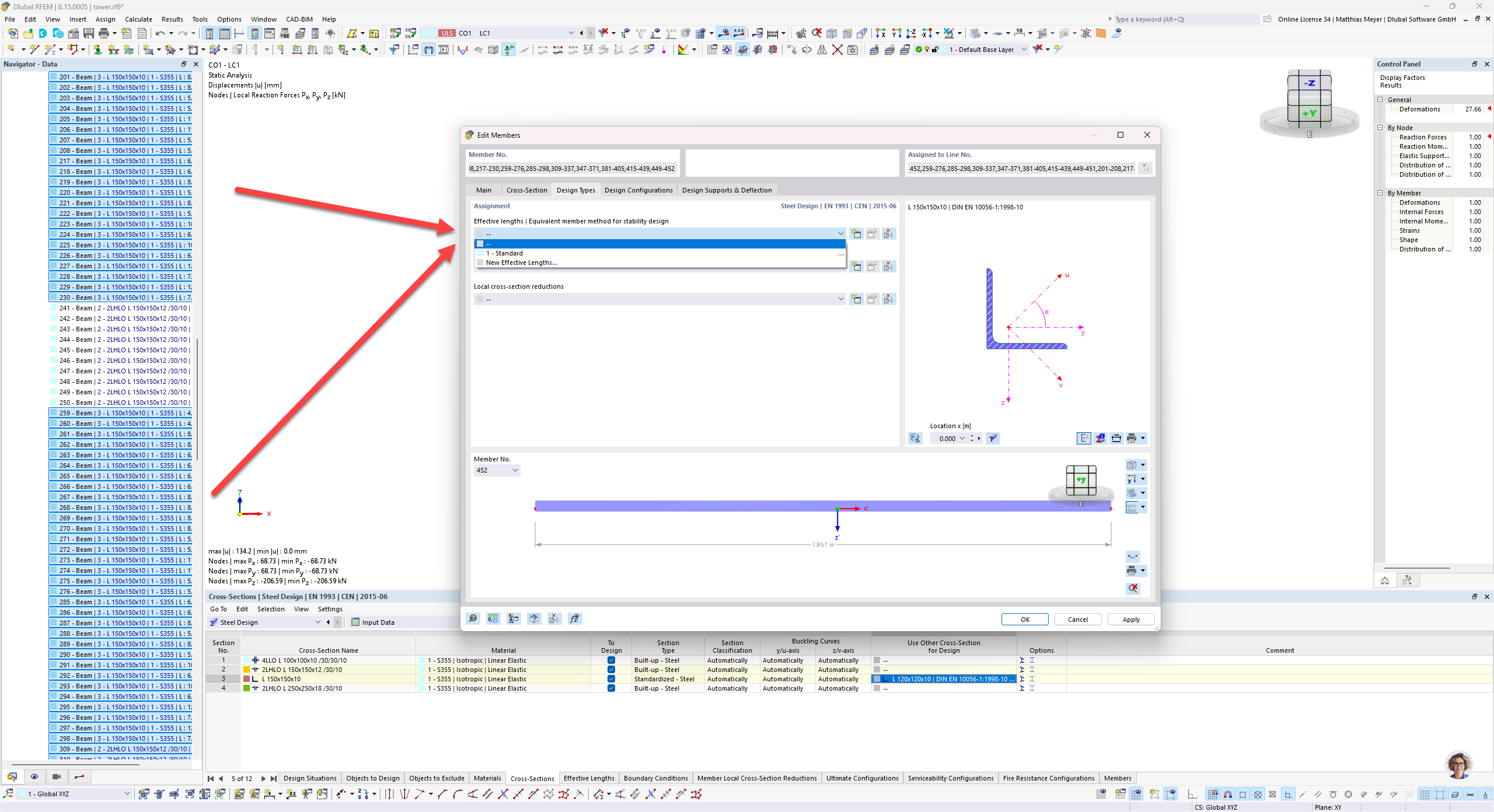Switch to the Design Configurations tab
This screenshot has height=812, width=1494.
click(x=638, y=190)
